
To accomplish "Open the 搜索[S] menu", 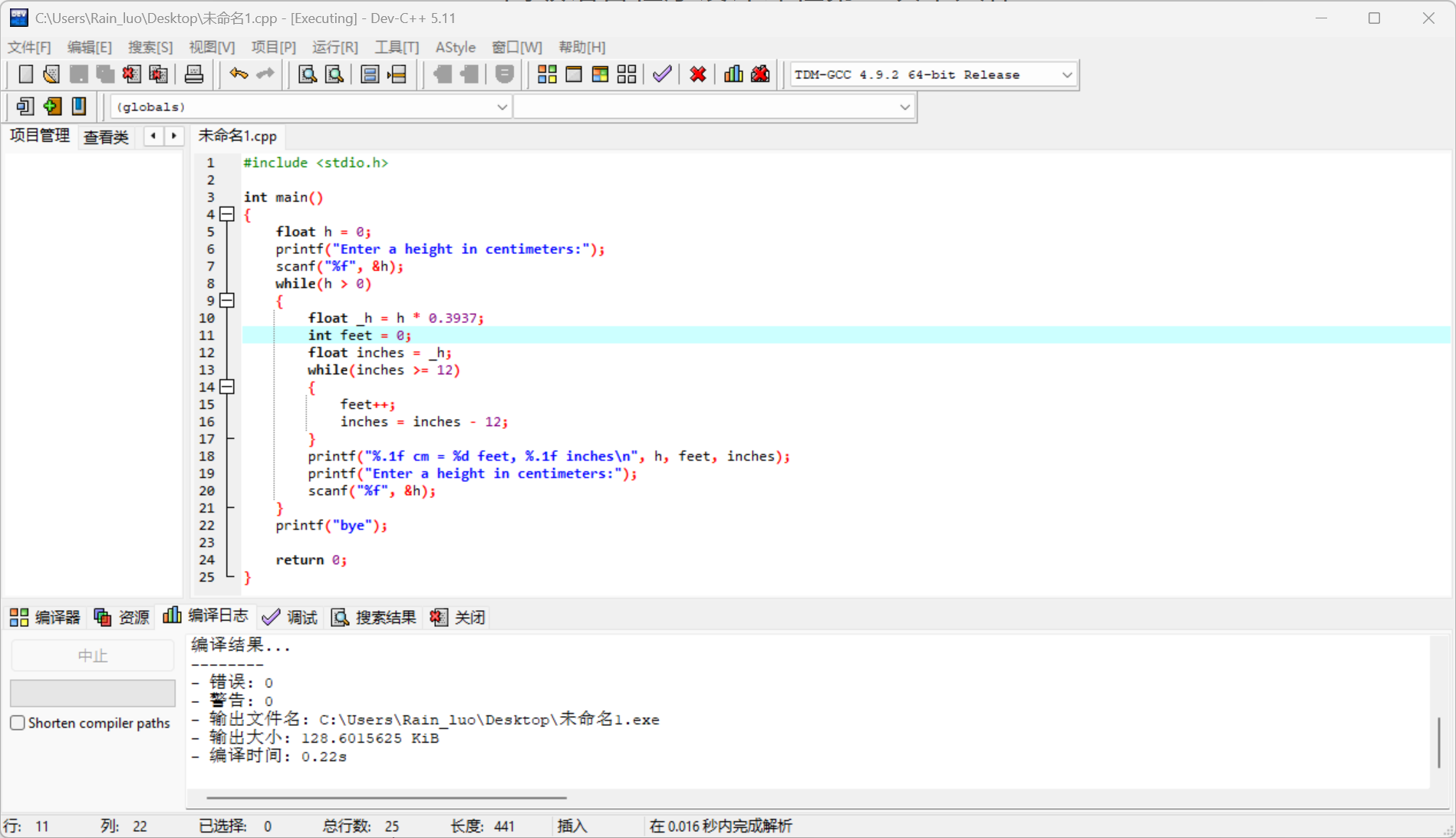I will pyautogui.click(x=150, y=47).
